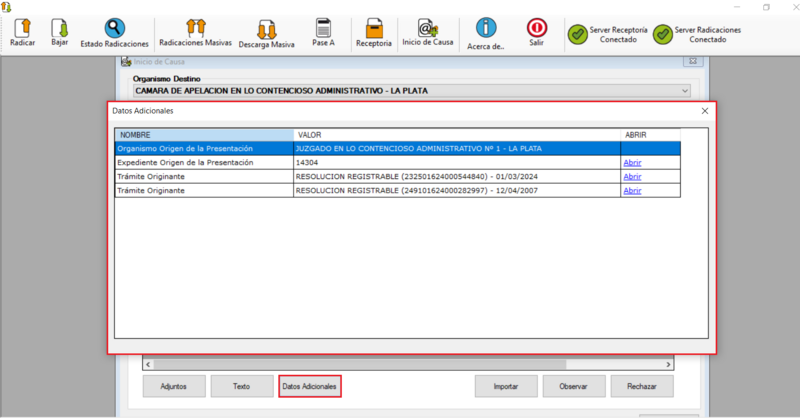Screen dimensions: 800x418
Task: Open the Acerca de info icon
Action: (486, 28)
